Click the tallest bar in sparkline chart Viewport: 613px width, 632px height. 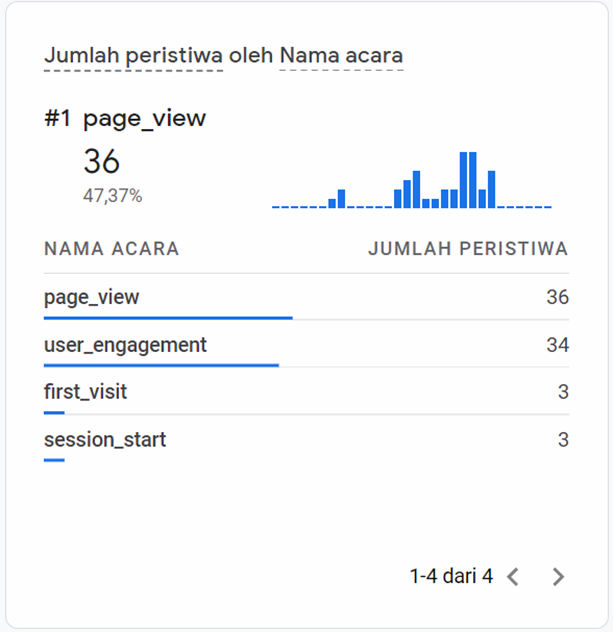point(464,180)
